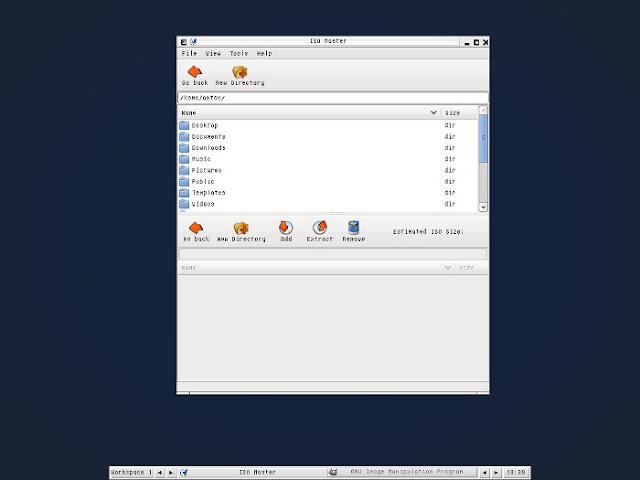The width and height of the screenshot is (640, 480).
Task: Select the Templates row name text
Action: [x=209, y=193]
